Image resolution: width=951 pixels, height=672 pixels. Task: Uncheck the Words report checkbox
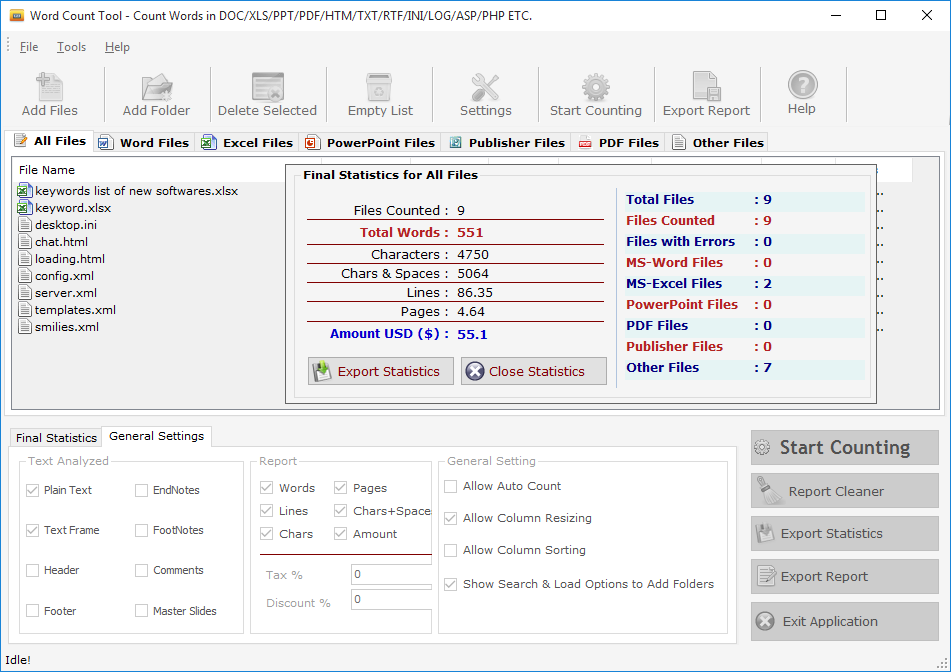point(266,488)
